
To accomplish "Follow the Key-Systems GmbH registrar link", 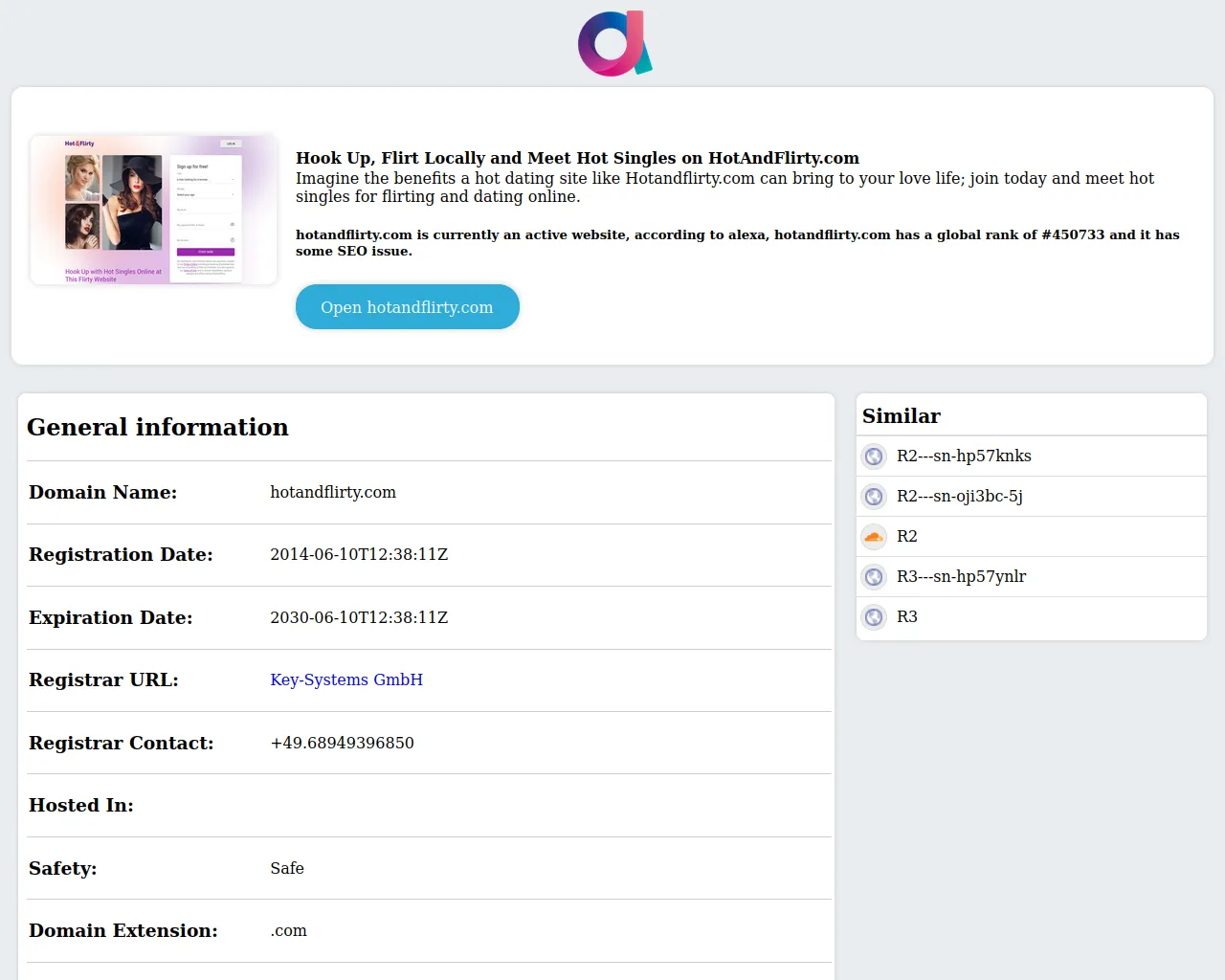I will (x=346, y=679).
